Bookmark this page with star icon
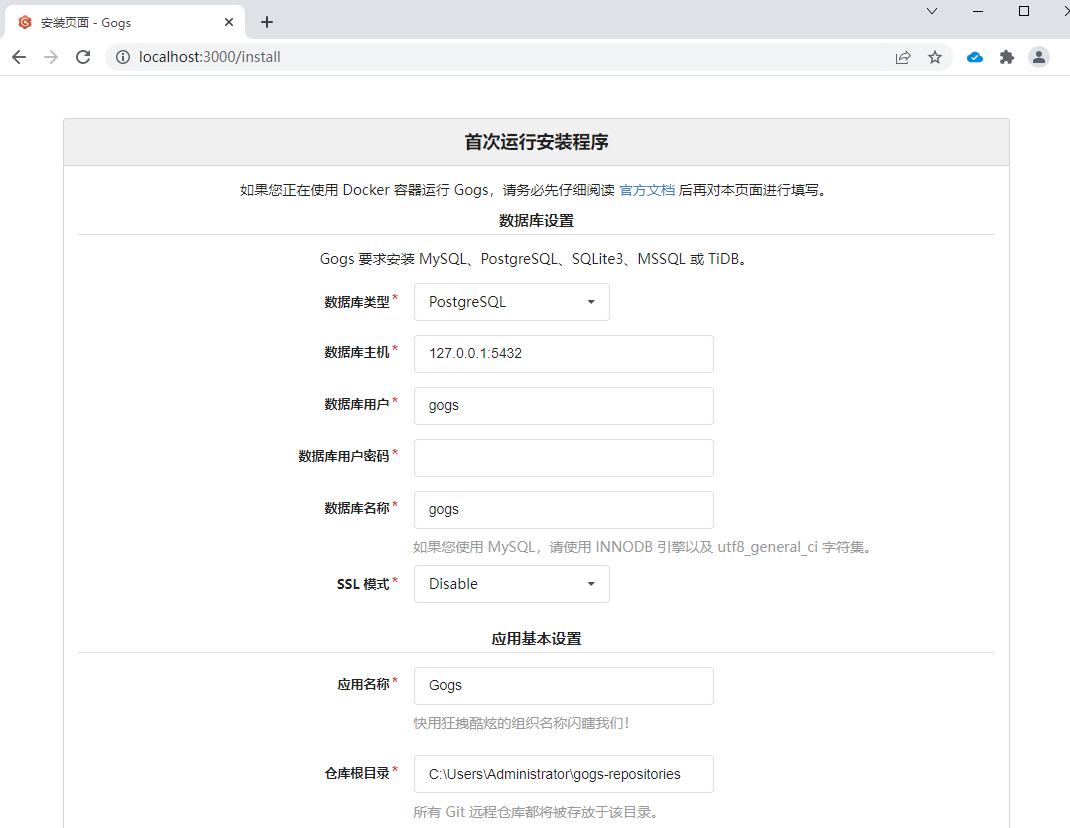 tap(935, 57)
